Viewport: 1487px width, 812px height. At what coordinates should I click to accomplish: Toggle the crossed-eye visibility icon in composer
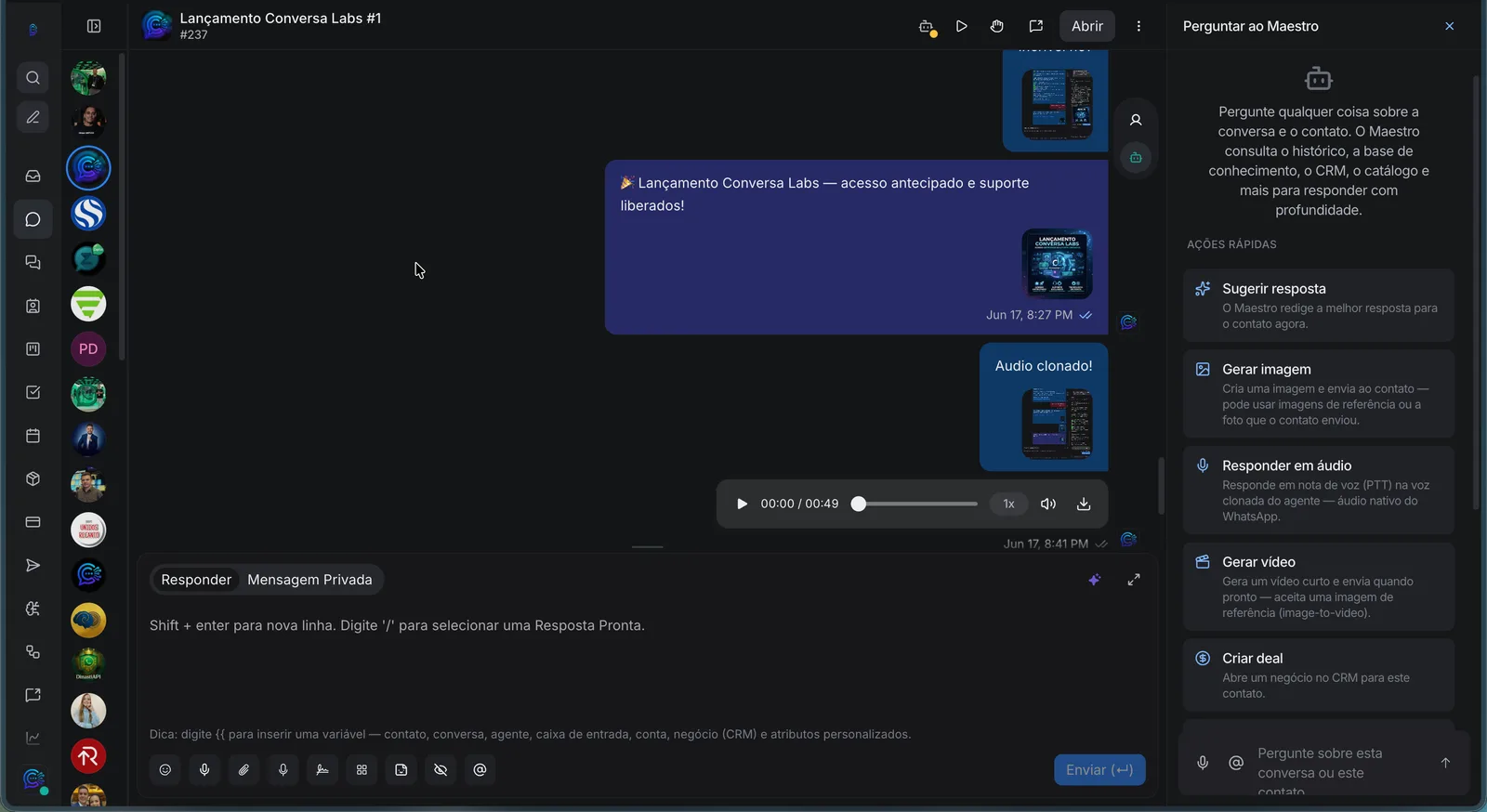(x=441, y=769)
